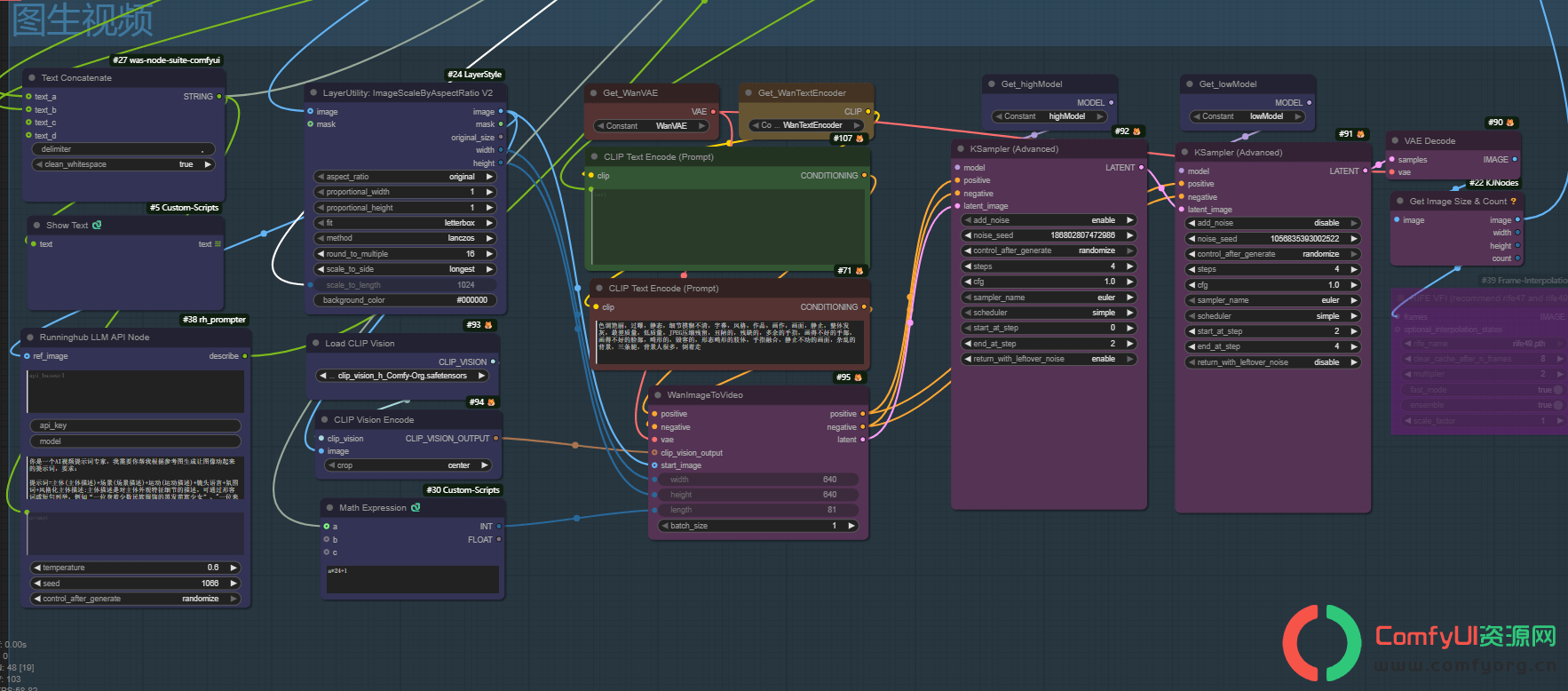The width and height of the screenshot is (1568, 691).
Task: Click the Constant highModel field in Get_highModel
Action: click(x=1049, y=116)
